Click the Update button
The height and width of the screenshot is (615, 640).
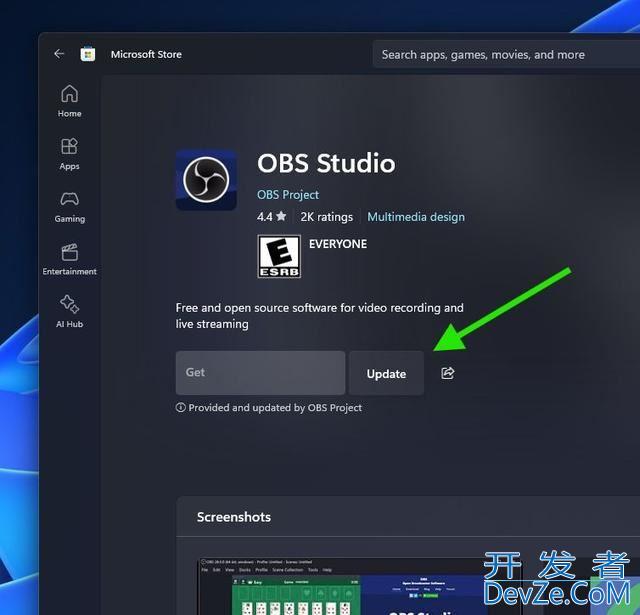[386, 373]
